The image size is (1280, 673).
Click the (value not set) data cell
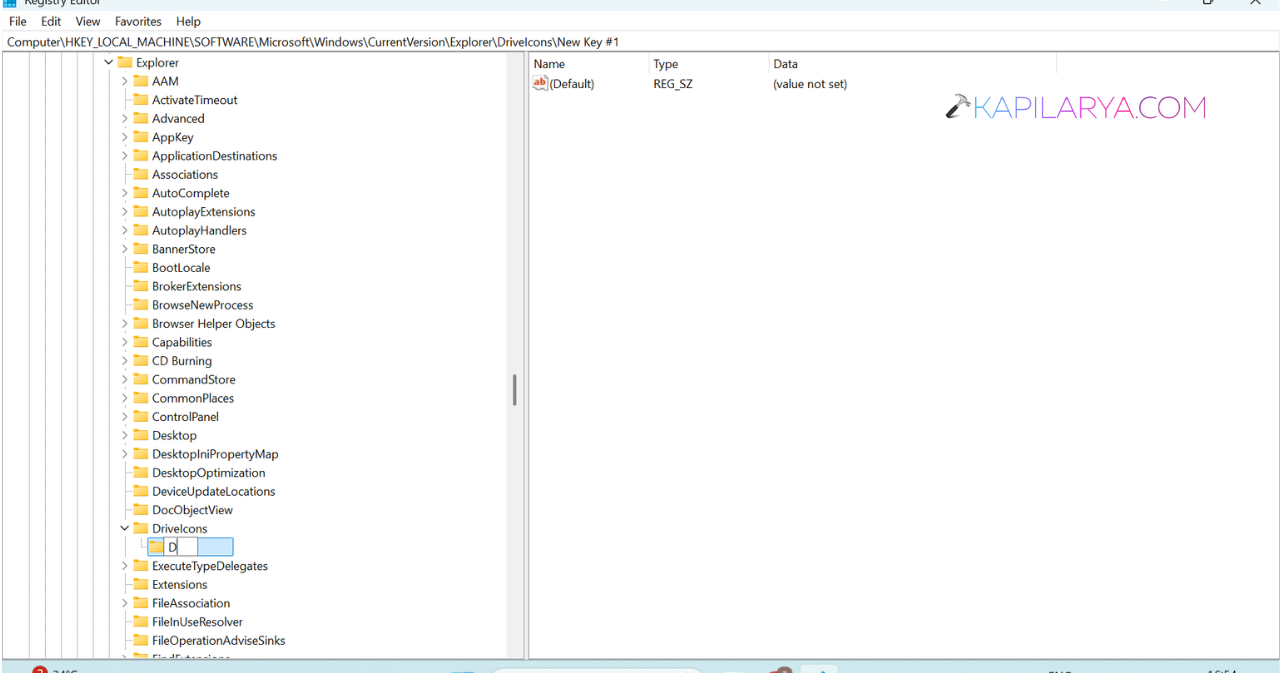pyautogui.click(x=810, y=84)
